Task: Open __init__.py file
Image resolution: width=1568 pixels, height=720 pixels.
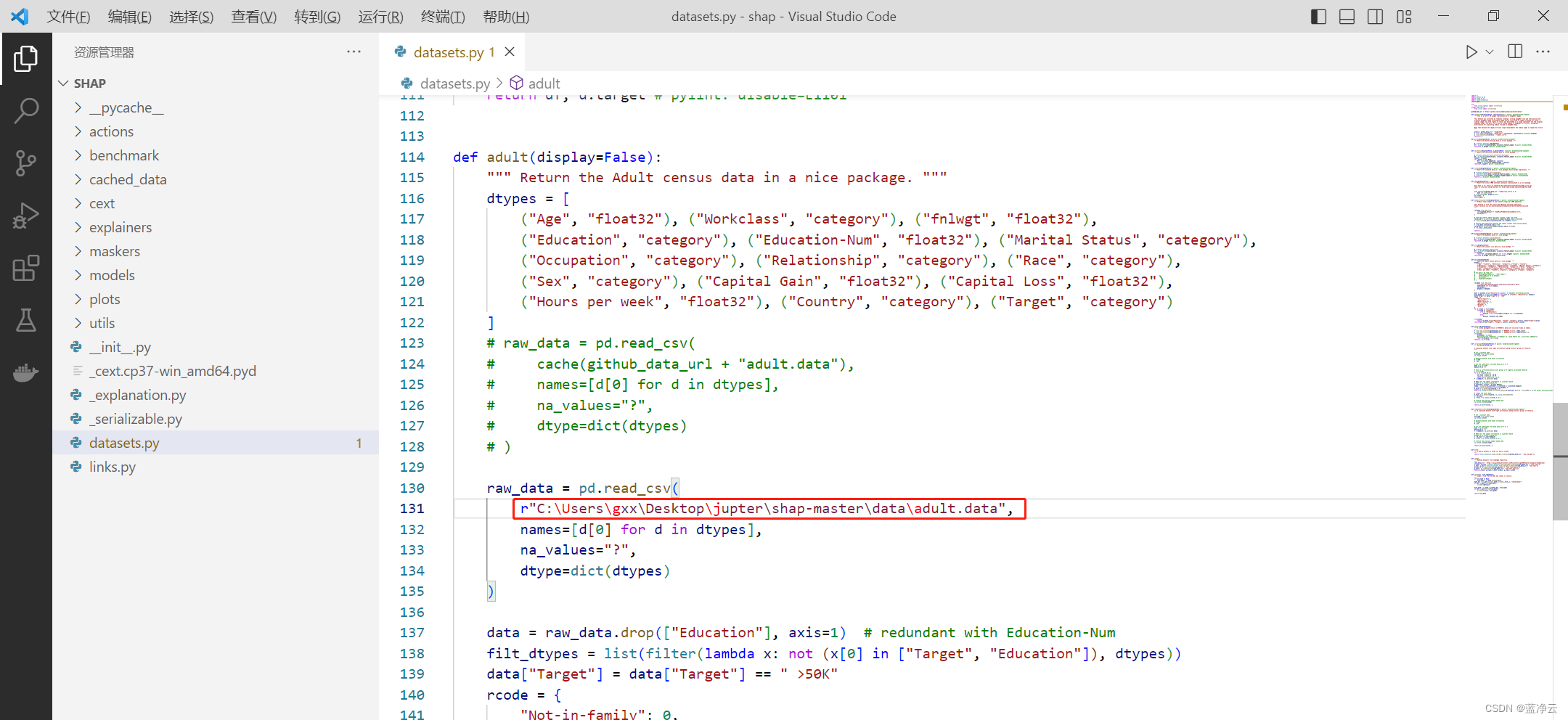Action: pyautogui.click(x=216, y=347)
